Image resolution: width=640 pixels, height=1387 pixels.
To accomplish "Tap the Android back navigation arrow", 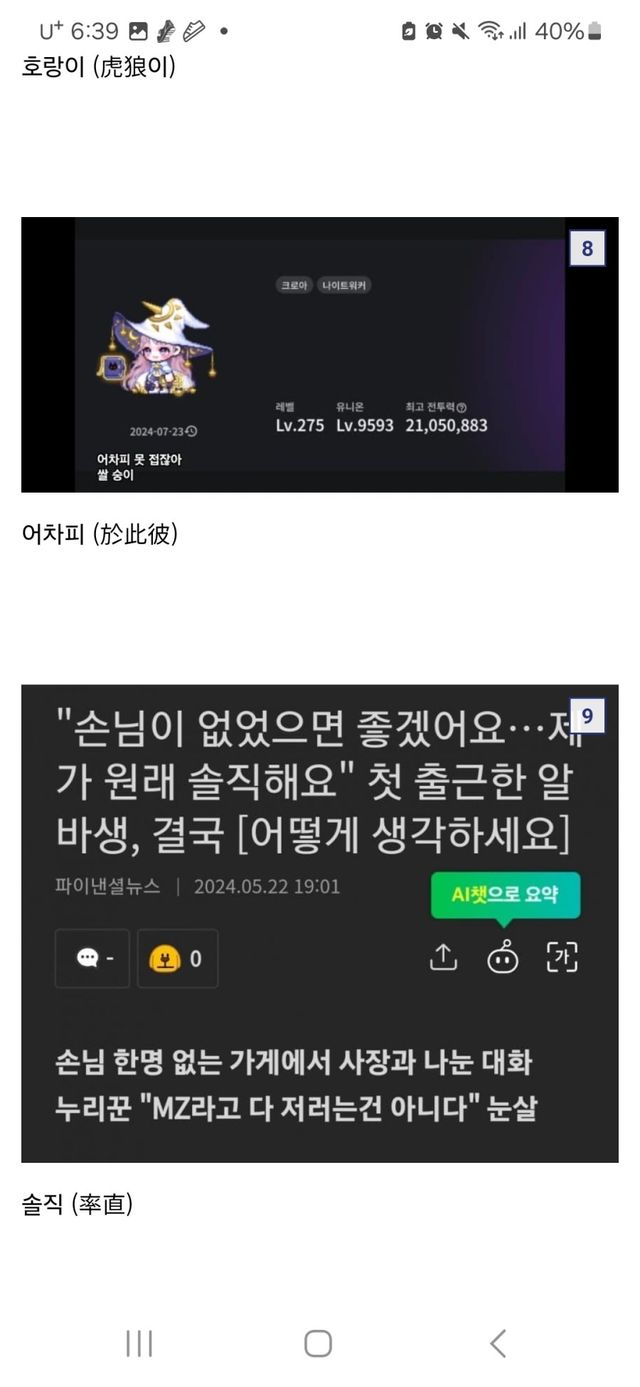I will point(497,1343).
